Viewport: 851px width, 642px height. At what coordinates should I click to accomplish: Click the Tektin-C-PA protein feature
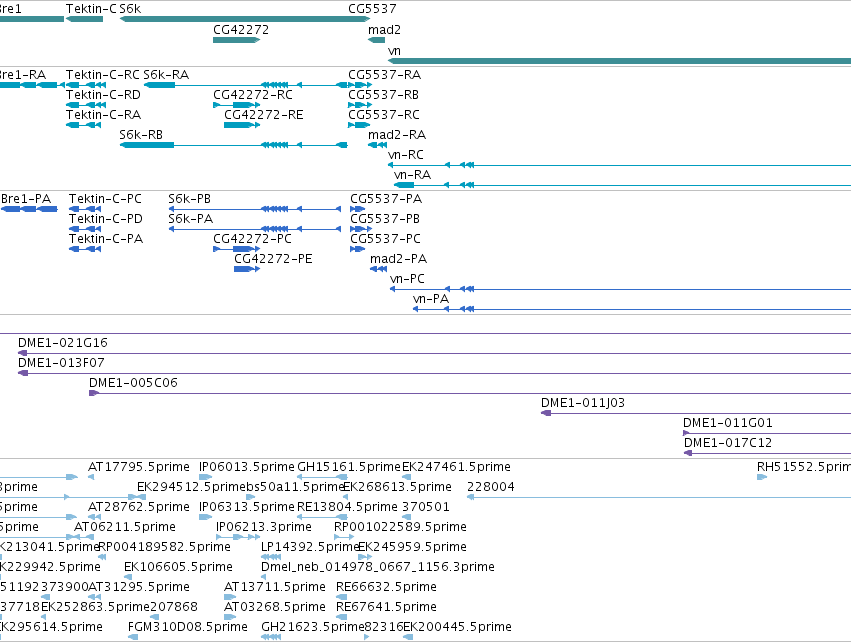85,249
